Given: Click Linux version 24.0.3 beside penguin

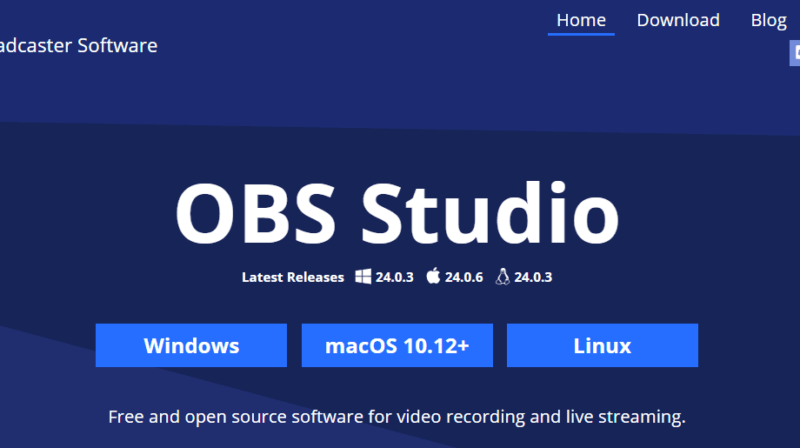Looking at the screenshot, I should tap(533, 277).
